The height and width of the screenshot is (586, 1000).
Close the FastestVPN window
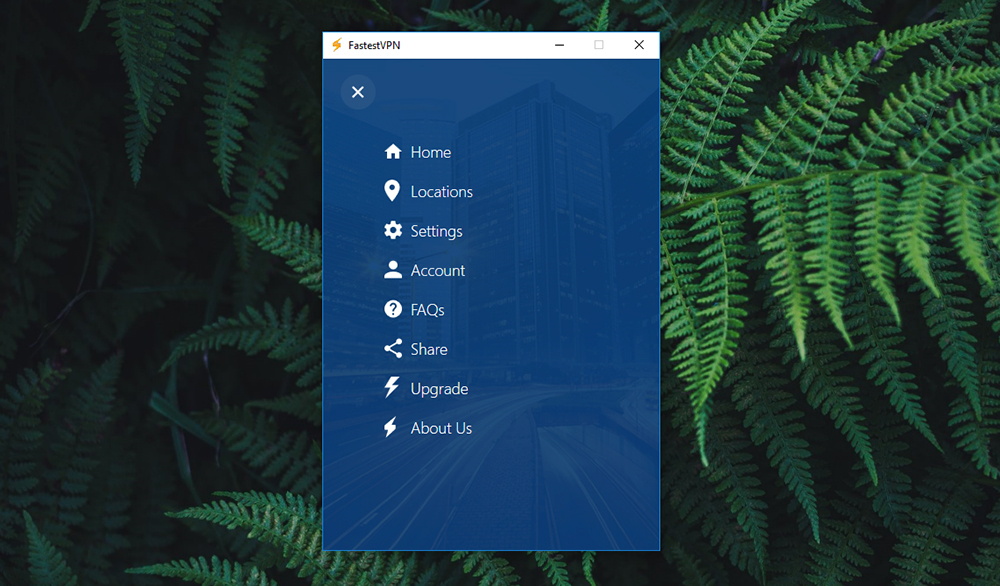[x=639, y=45]
